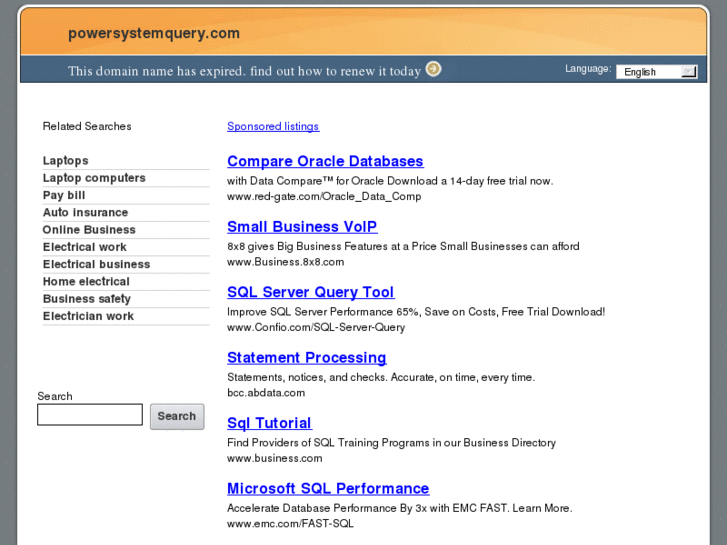Open Compare Oracle Databases listing
727x545 pixels.
click(x=325, y=161)
